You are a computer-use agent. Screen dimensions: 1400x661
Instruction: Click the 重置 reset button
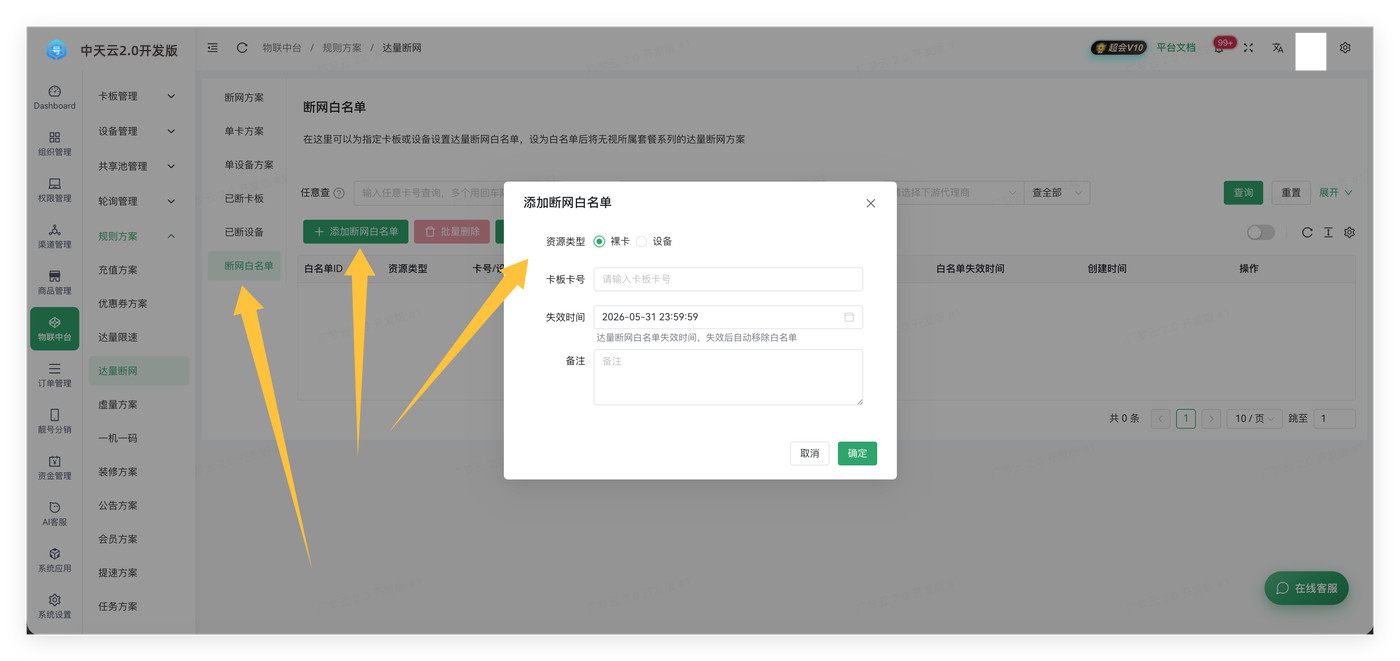(1291, 193)
